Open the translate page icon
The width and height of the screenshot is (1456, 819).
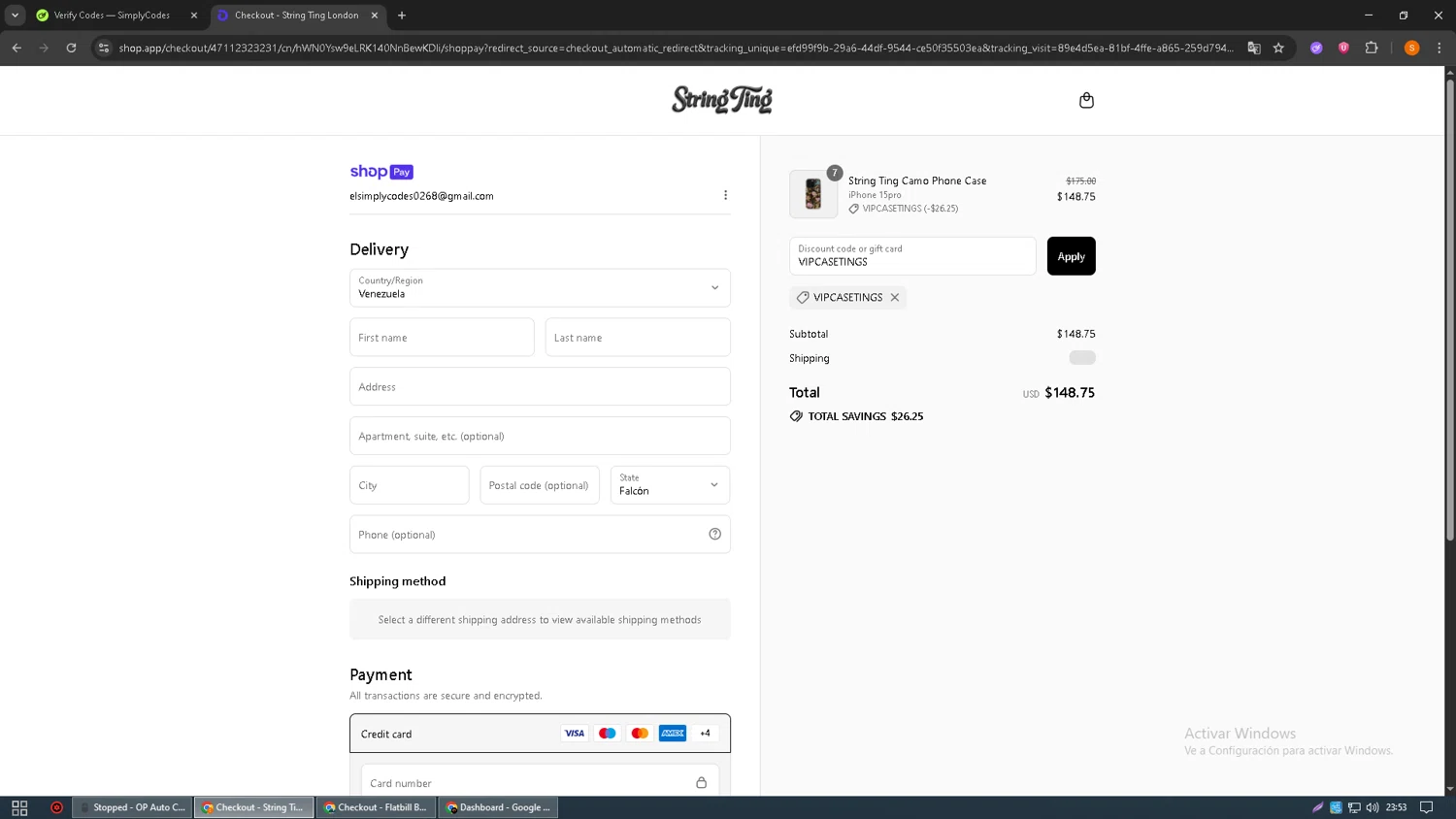point(1253,48)
